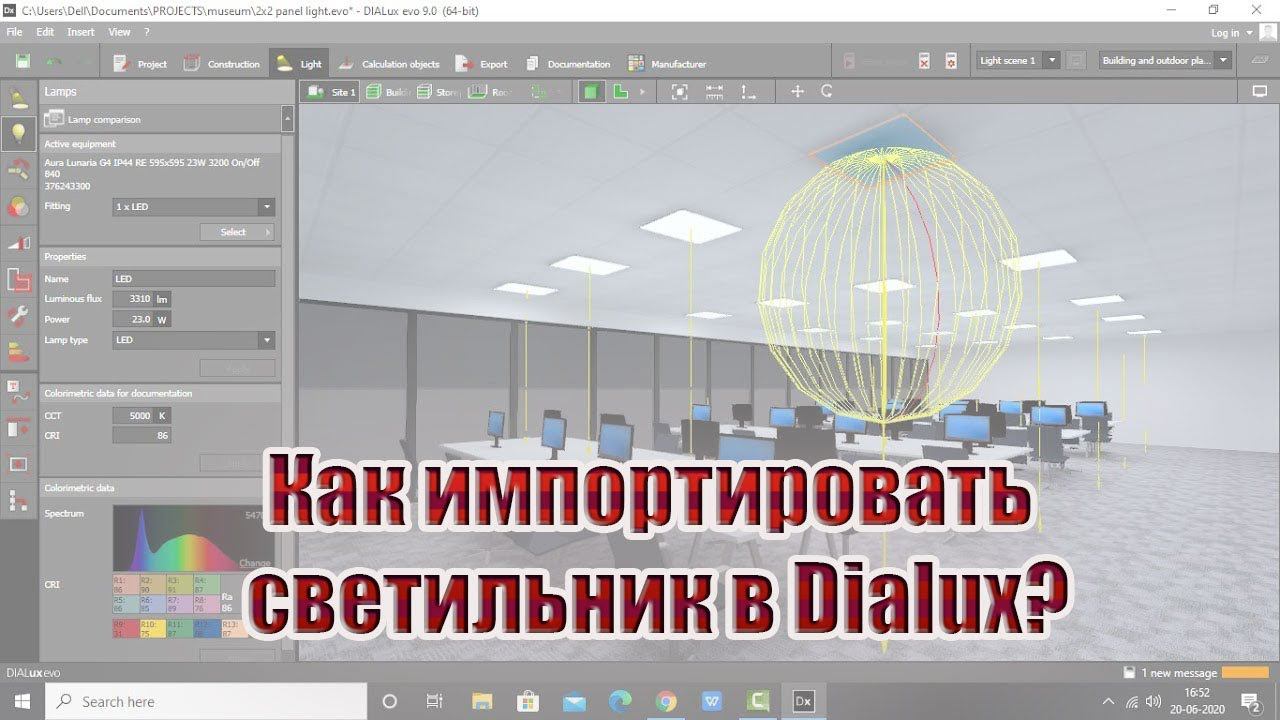Open the screenshot view tool

(19, 464)
